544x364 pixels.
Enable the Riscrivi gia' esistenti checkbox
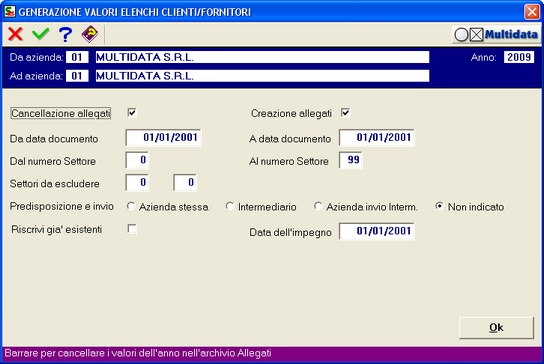click(x=132, y=229)
